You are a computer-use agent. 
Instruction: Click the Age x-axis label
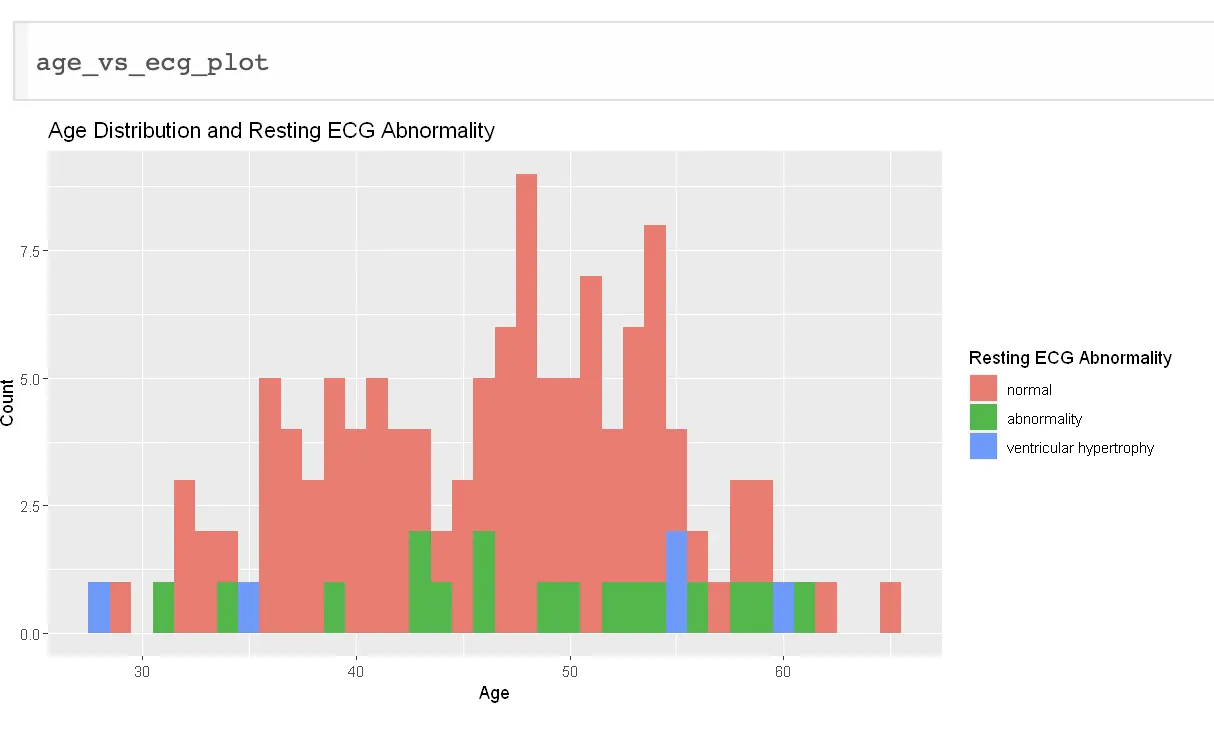pos(494,692)
